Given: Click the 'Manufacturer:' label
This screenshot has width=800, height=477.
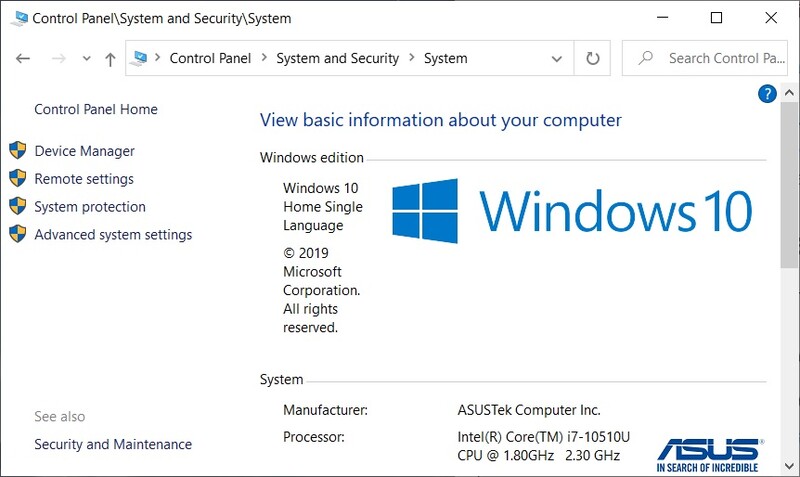Looking at the screenshot, I should [x=326, y=410].
